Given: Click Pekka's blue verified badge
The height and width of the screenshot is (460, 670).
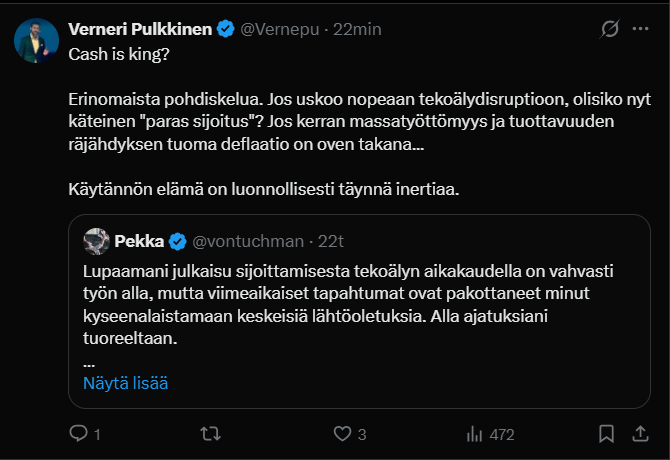Looking at the screenshot, I should click(176, 241).
